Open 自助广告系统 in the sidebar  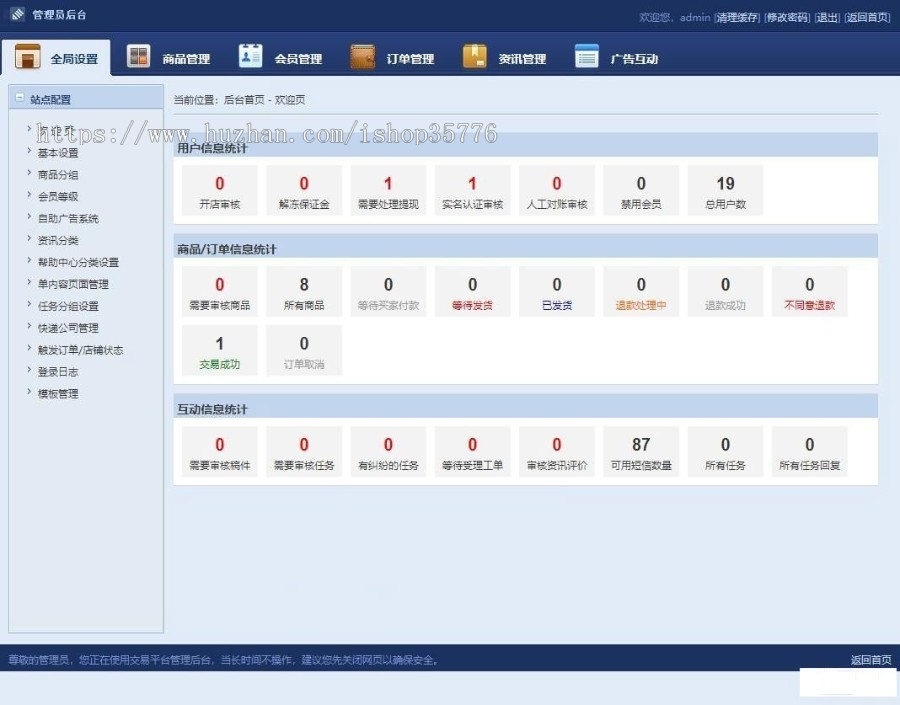click(68, 218)
